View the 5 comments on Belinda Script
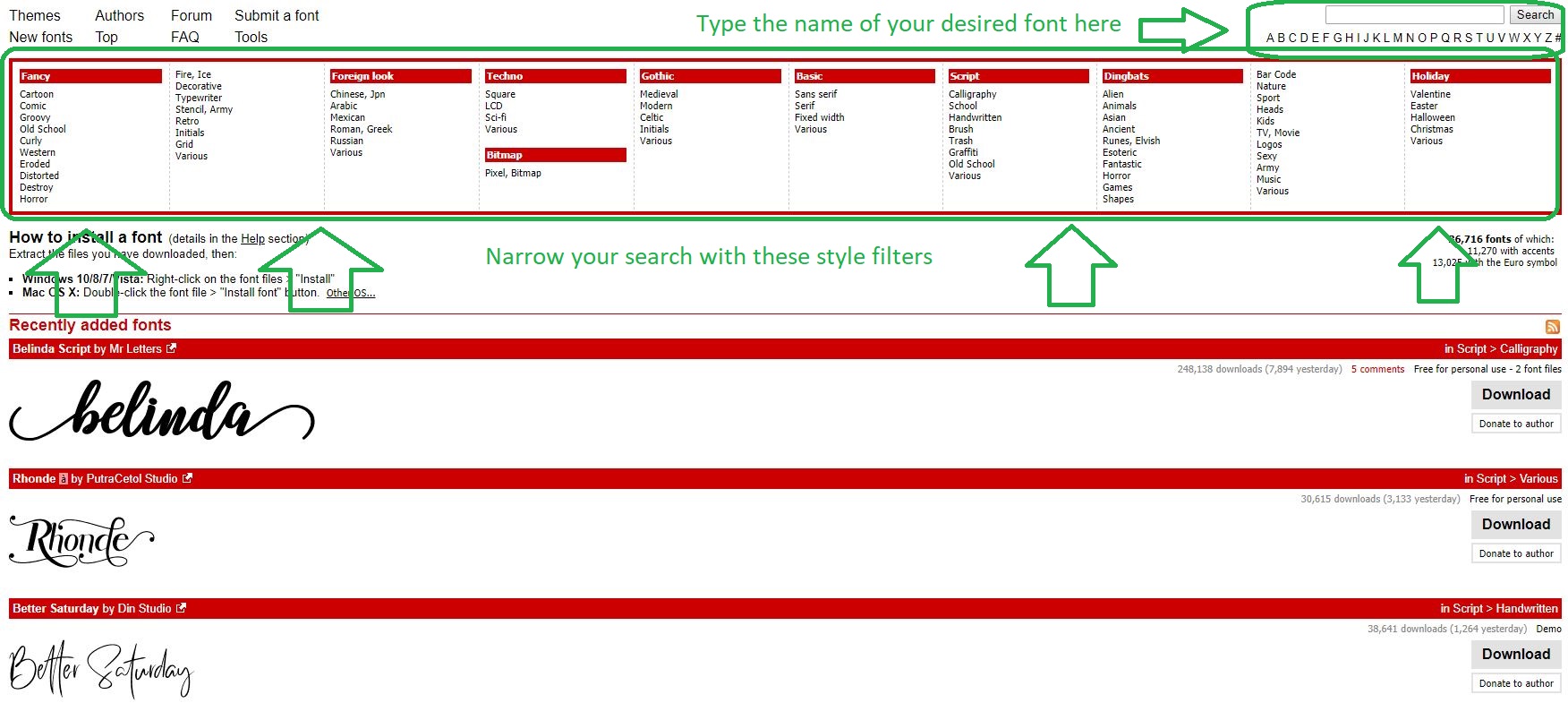This screenshot has width=1568, height=703. click(1377, 369)
